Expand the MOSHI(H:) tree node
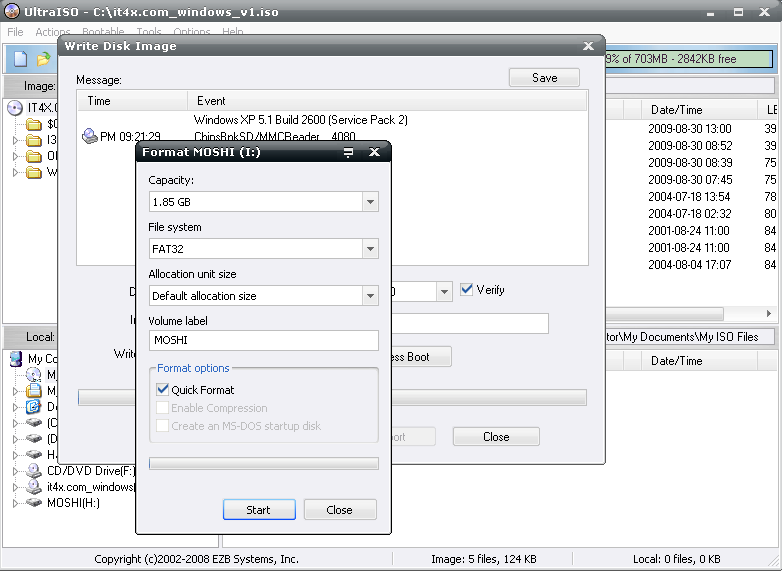 (15, 503)
